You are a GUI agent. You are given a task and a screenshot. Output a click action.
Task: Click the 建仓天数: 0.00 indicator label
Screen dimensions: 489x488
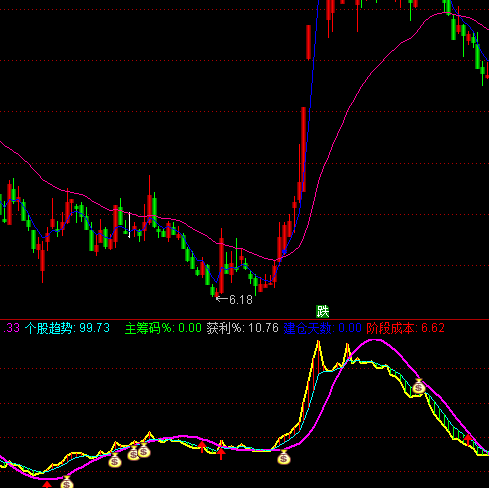coord(323,328)
